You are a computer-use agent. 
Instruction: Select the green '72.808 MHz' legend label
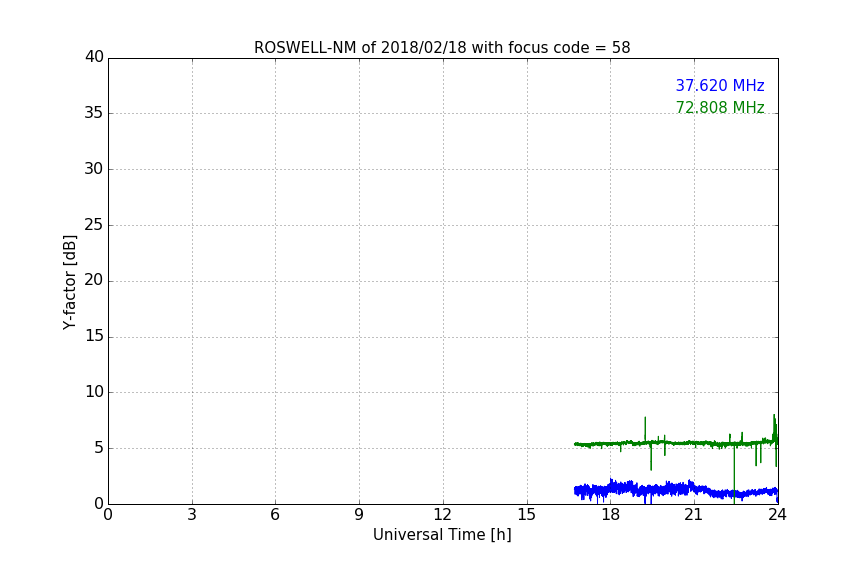(720, 107)
